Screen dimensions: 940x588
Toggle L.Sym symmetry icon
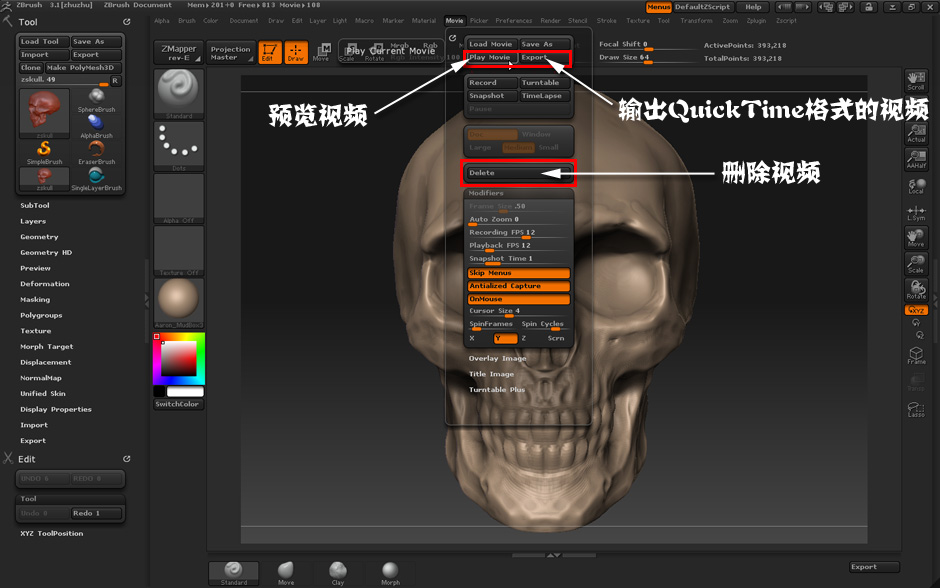tap(916, 213)
